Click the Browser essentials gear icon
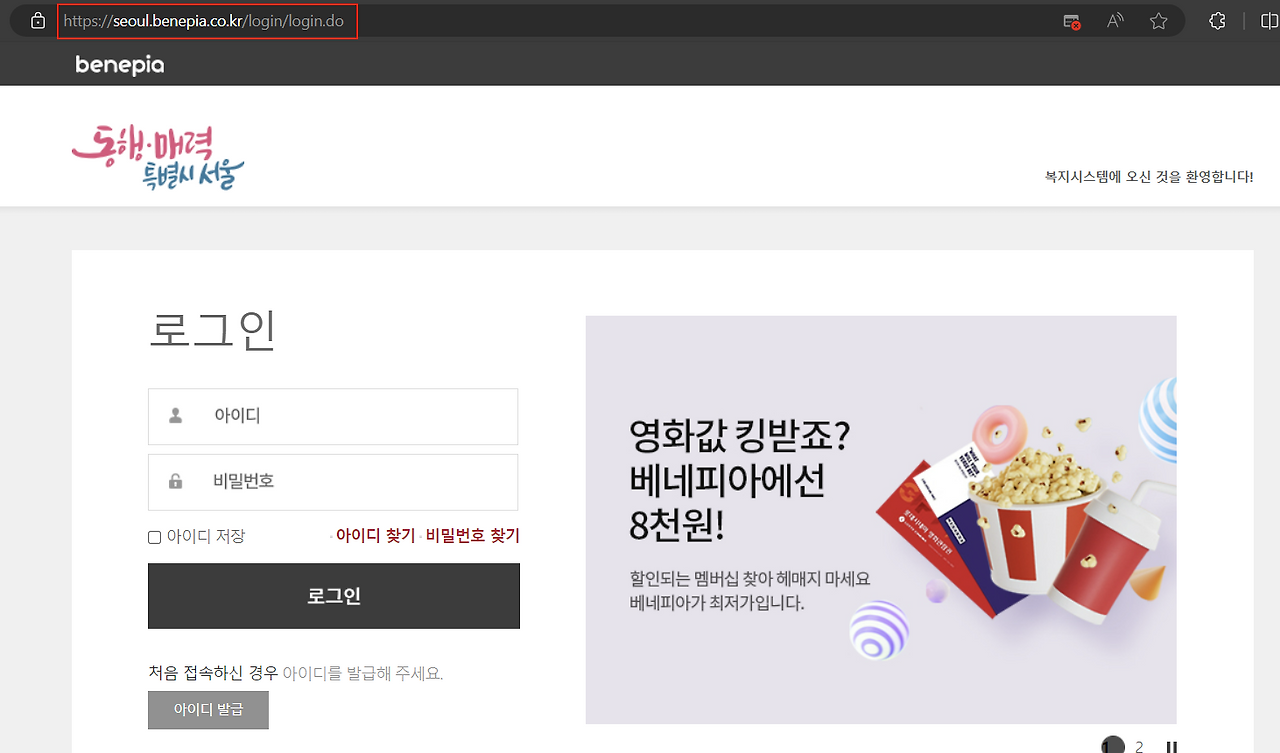 click(x=1217, y=19)
